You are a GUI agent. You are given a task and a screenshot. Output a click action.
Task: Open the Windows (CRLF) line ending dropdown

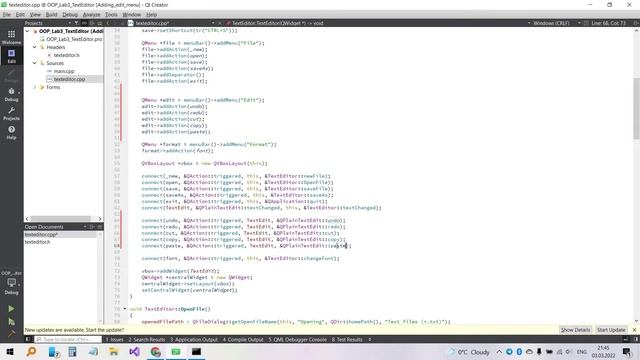(556, 23)
